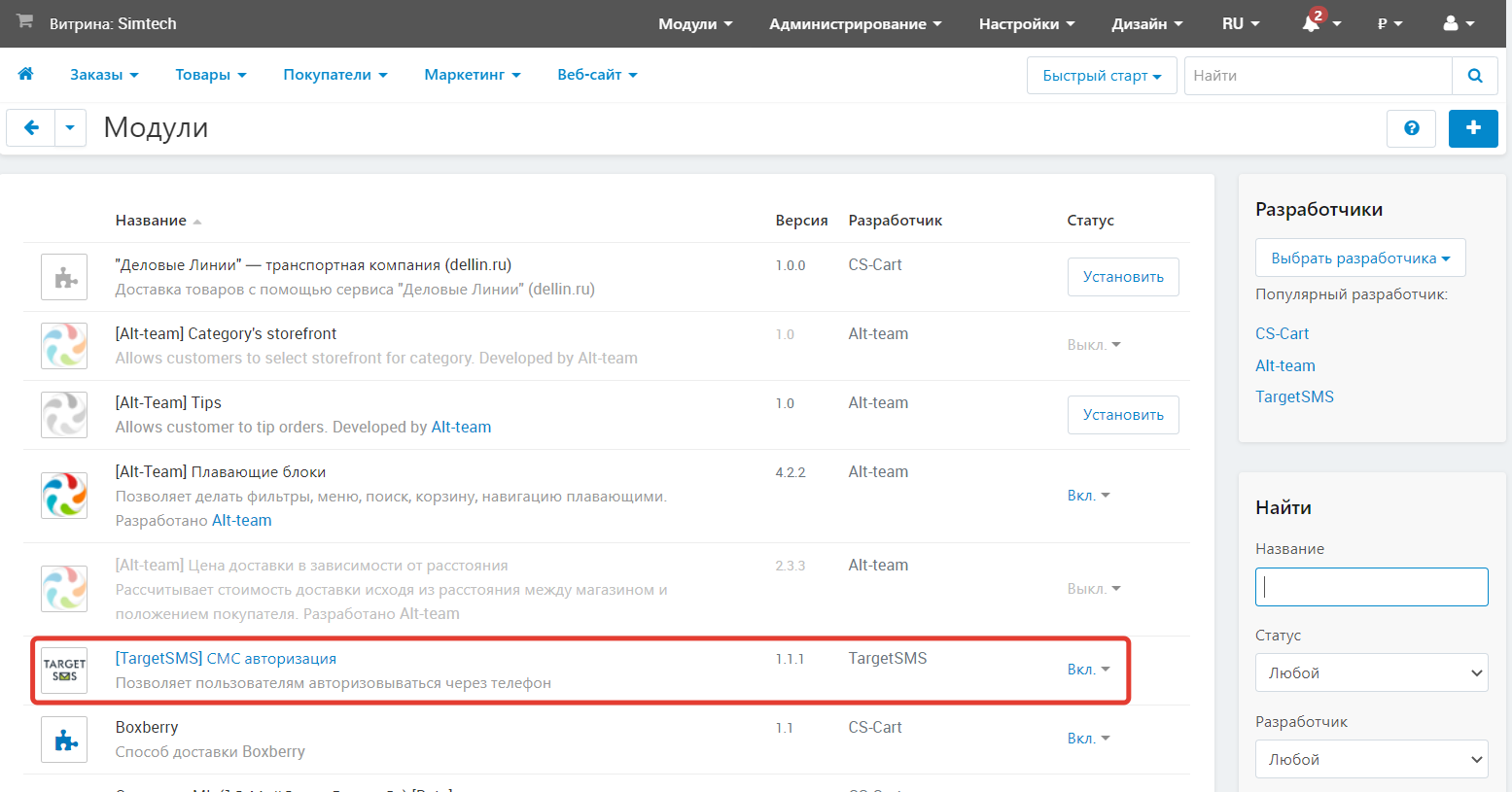
Task: Click the Деловые Линии module puzzle icon
Action: tap(64, 277)
